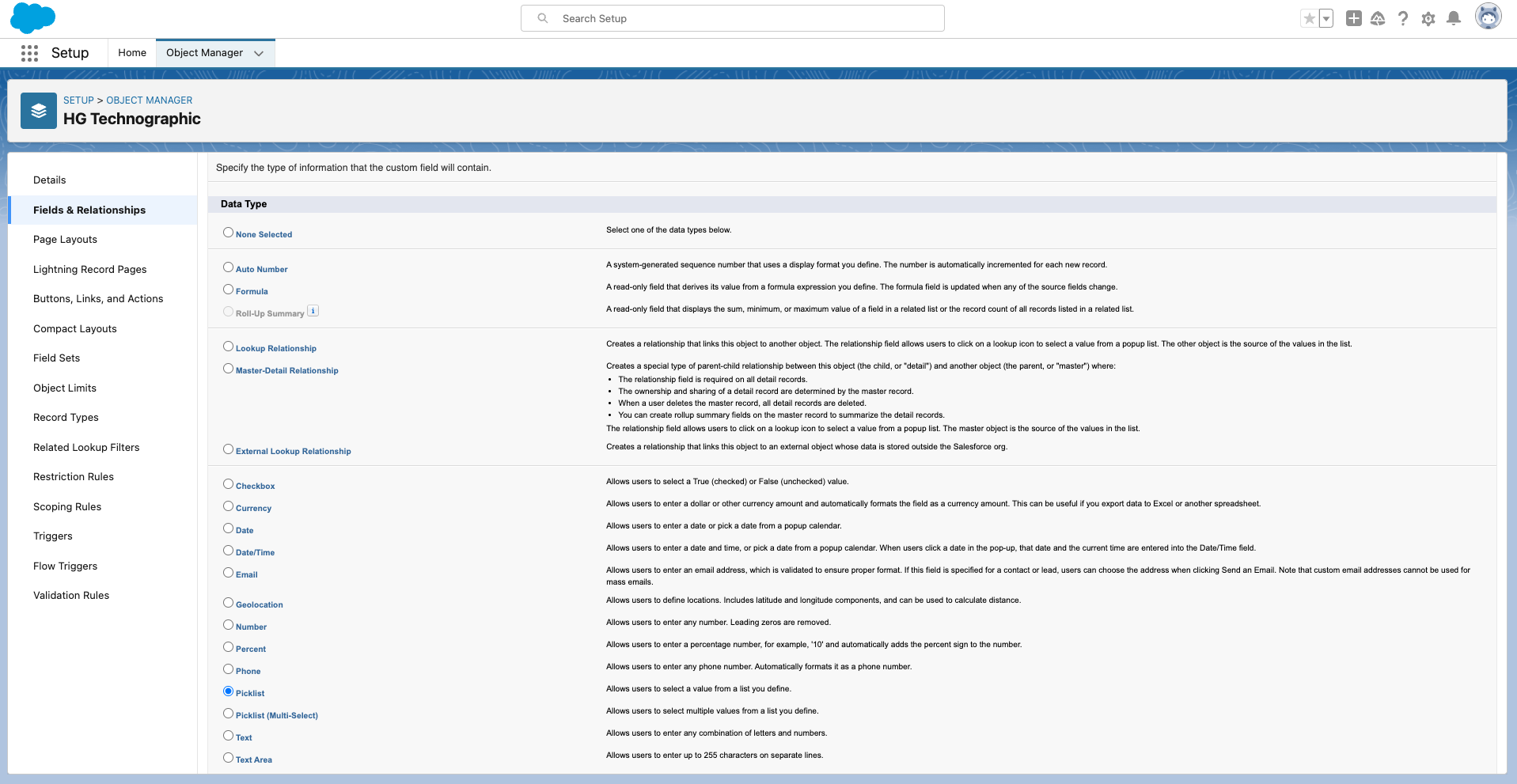The height and width of the screenshot is (784, 1517).
Task: Follow the SETUP breadcrumb link
Action: tap(78, 100)
